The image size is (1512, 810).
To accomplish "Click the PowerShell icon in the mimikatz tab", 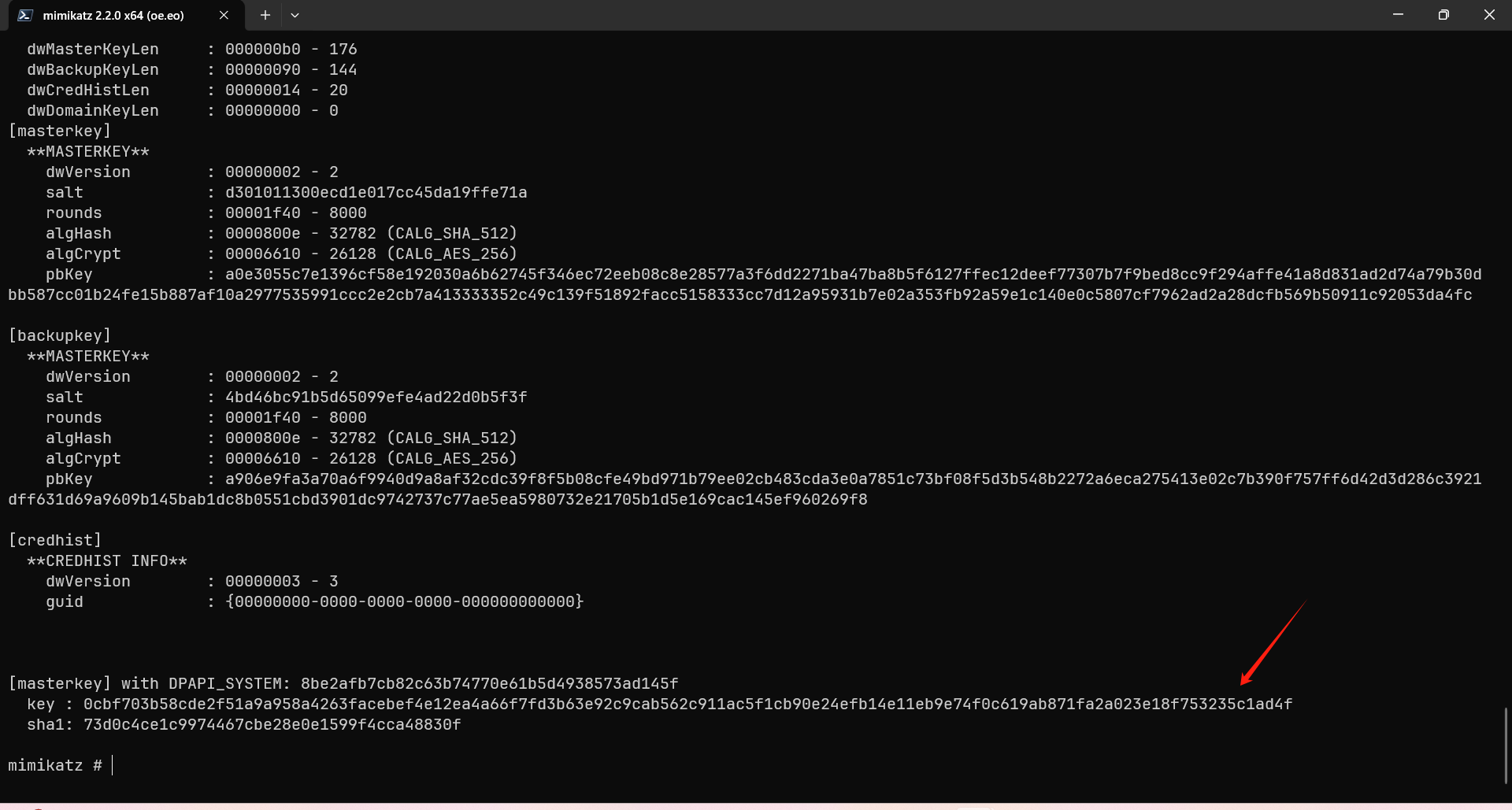I will (x=25, y=15).
